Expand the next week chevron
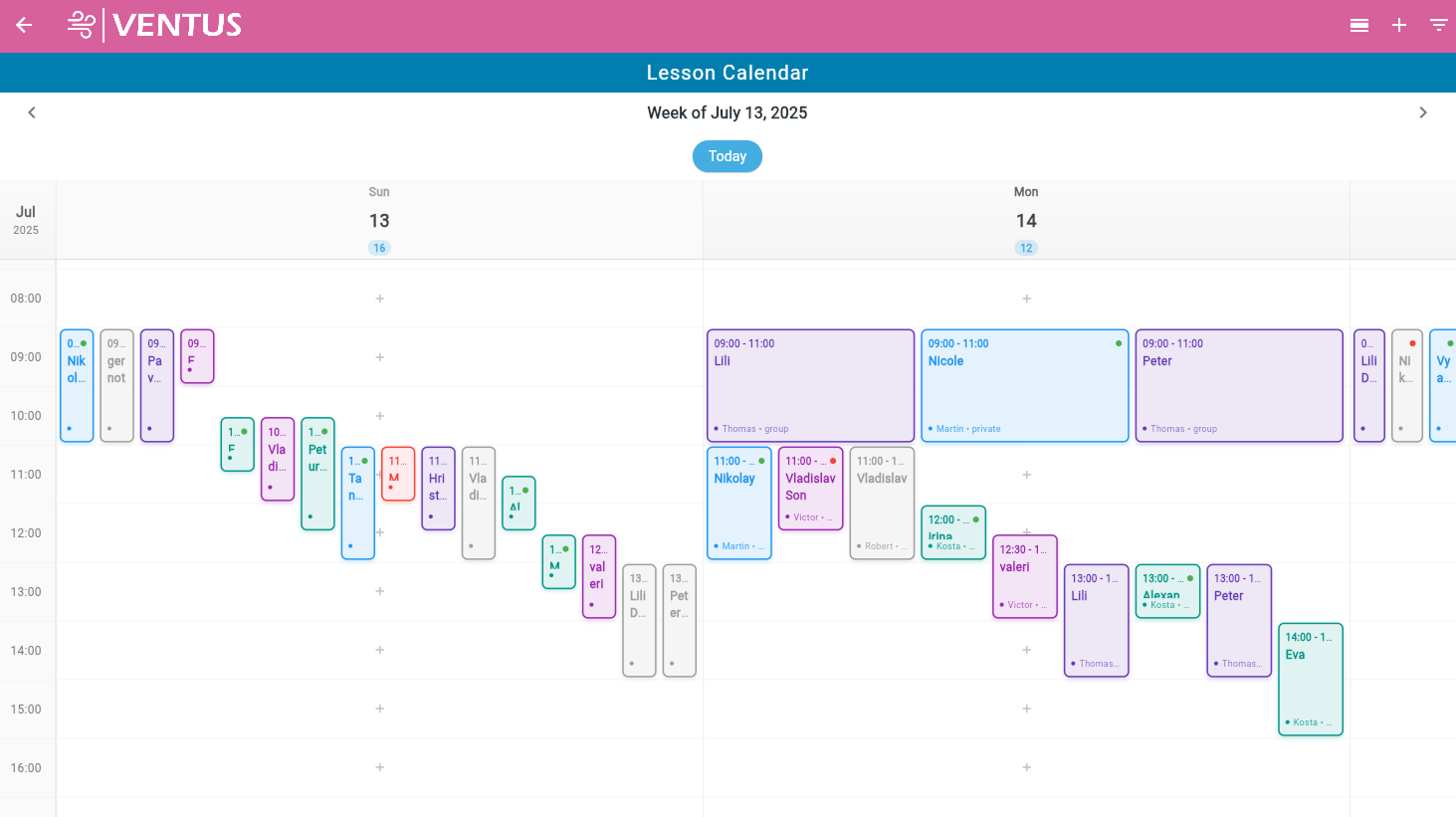Image resolution: width=1456 pixels, height=817 pixels. point(1423,112)
